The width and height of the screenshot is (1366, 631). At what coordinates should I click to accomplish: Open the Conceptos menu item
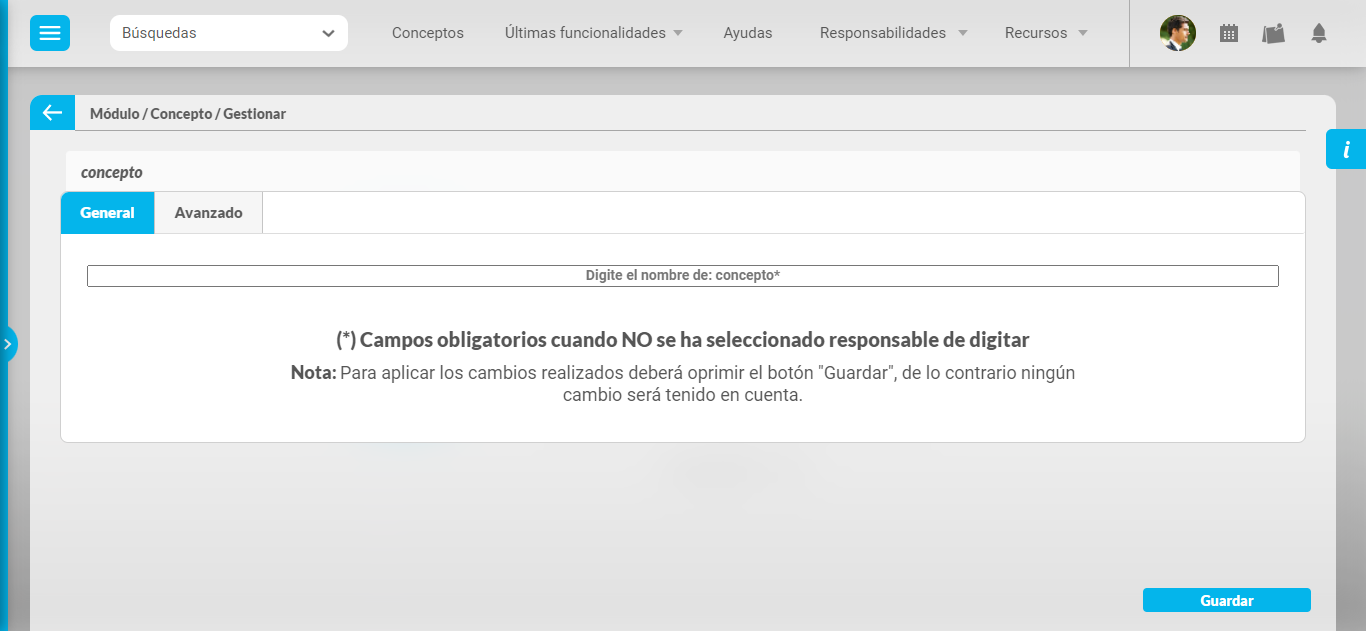point(428,33)
